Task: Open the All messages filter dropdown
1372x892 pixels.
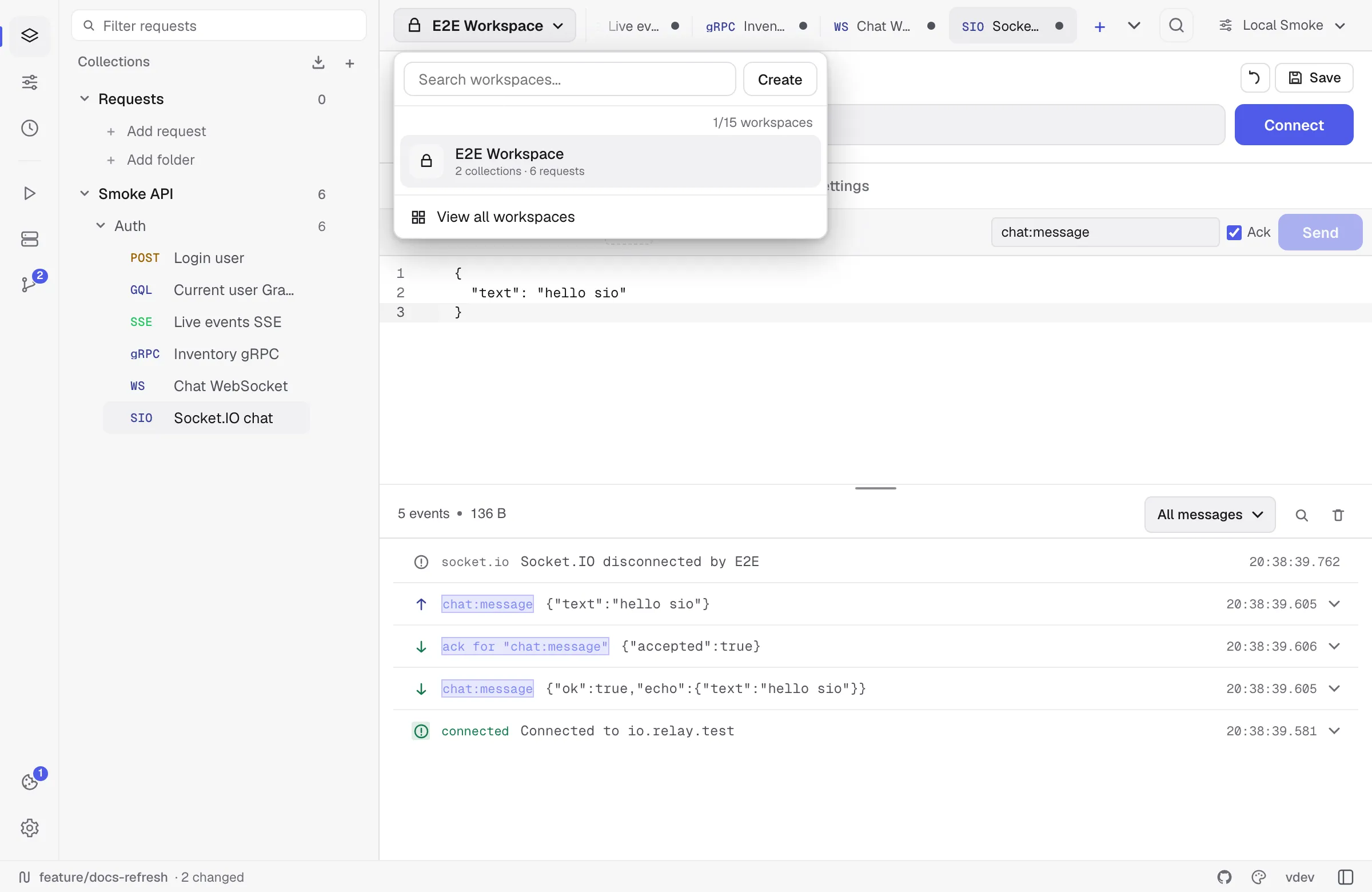Action: (1210, 514)
